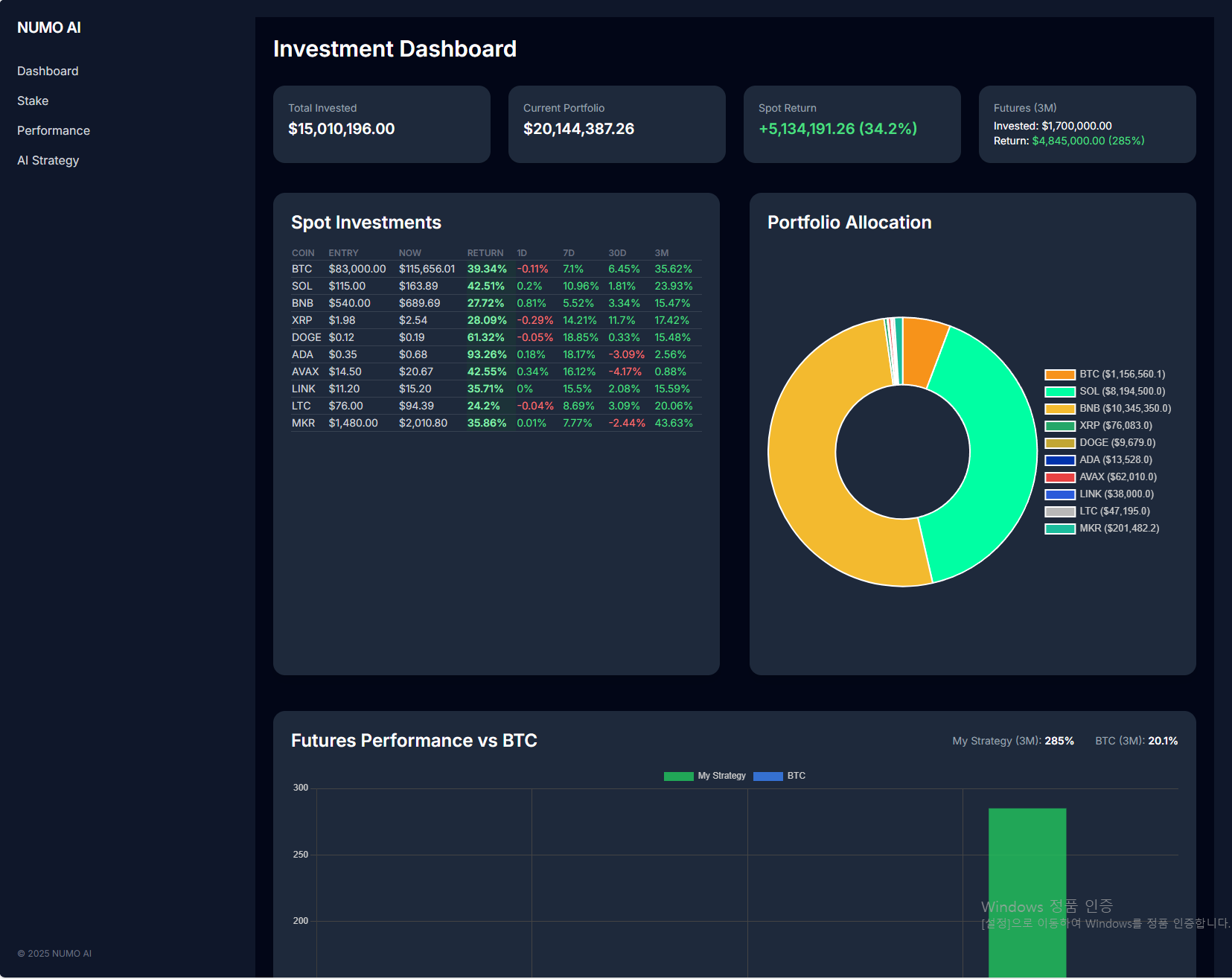Image resolution: width=1232 pixels, height=979 pixels.
Task: Click the 3M column header
Action: 662,253
